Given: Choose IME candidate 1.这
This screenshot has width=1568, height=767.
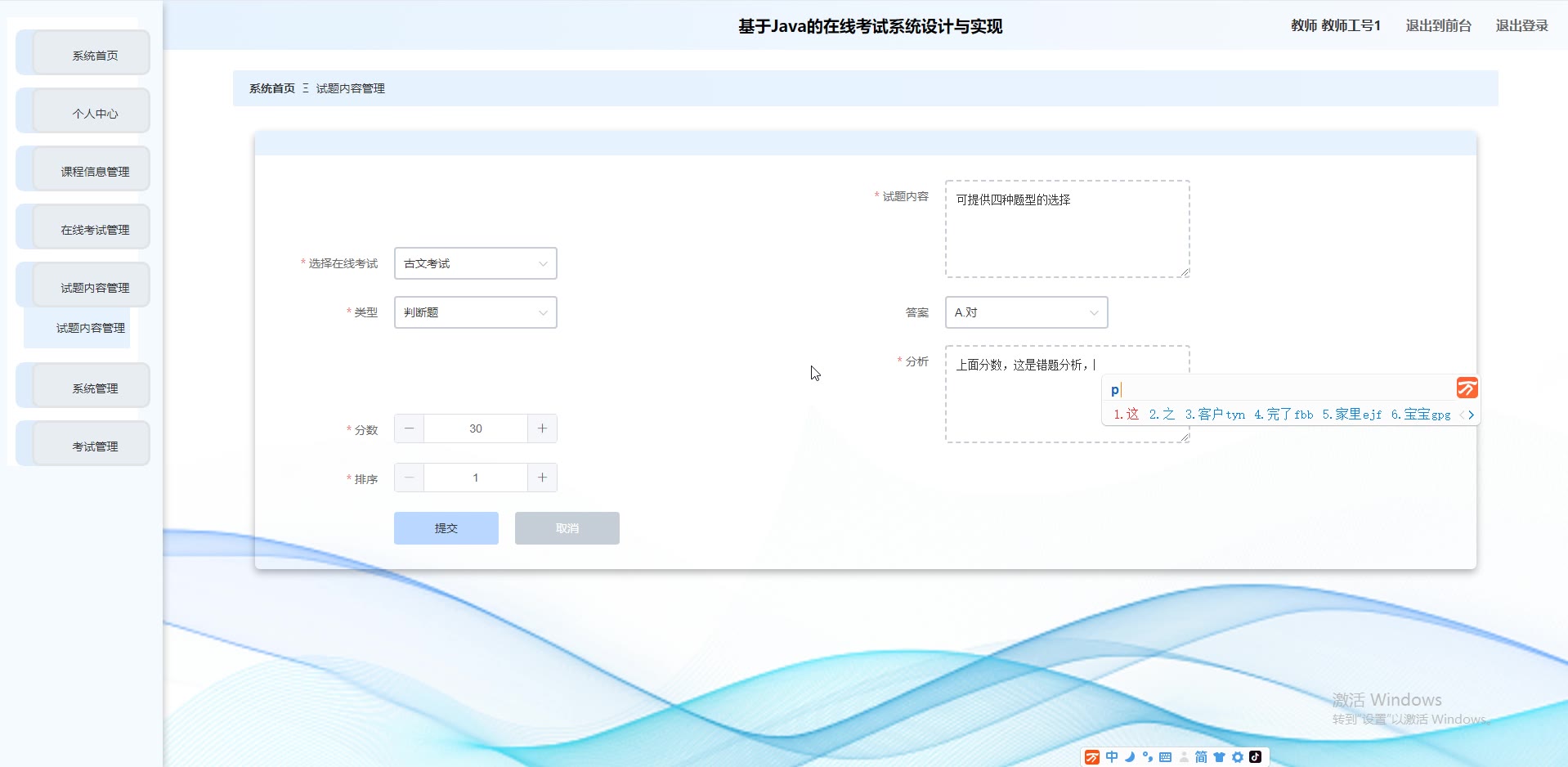Looking at the screenshot, I should (1126, 415).
